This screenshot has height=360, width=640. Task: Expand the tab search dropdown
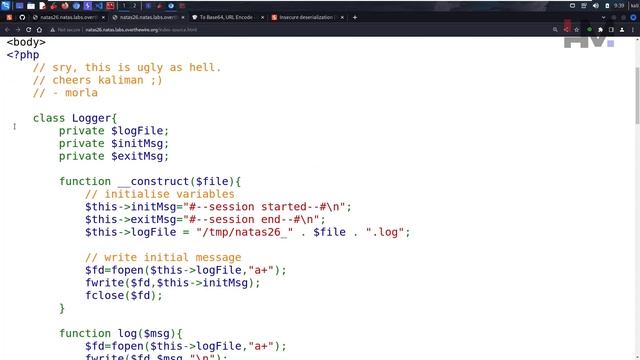[x=604, y=18]
